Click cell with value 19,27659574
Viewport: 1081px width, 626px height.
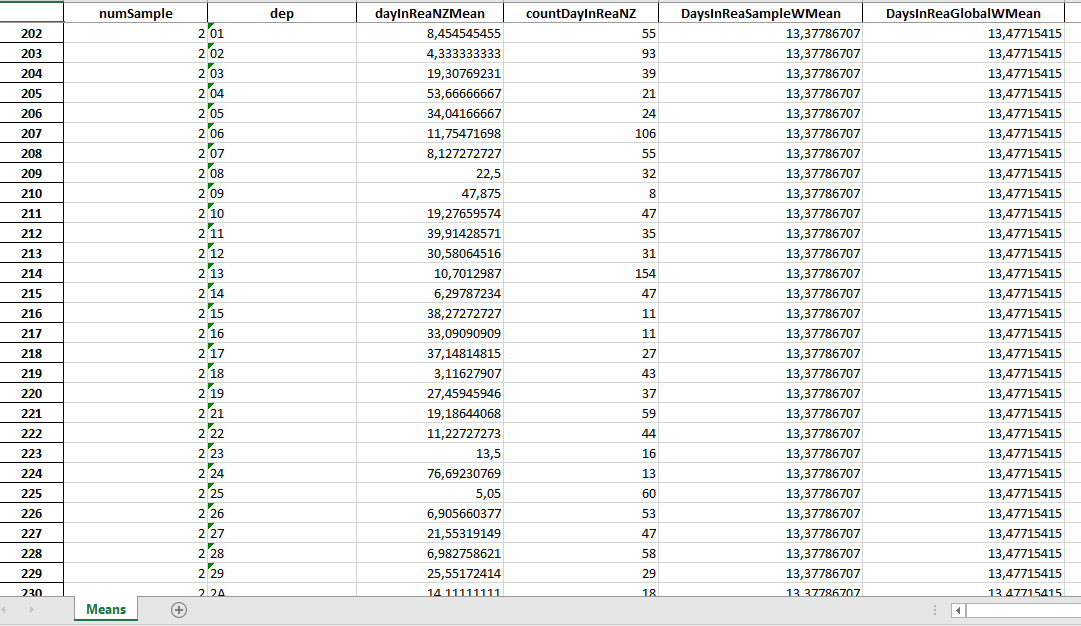pyautogui.click(x=430, y=214)
